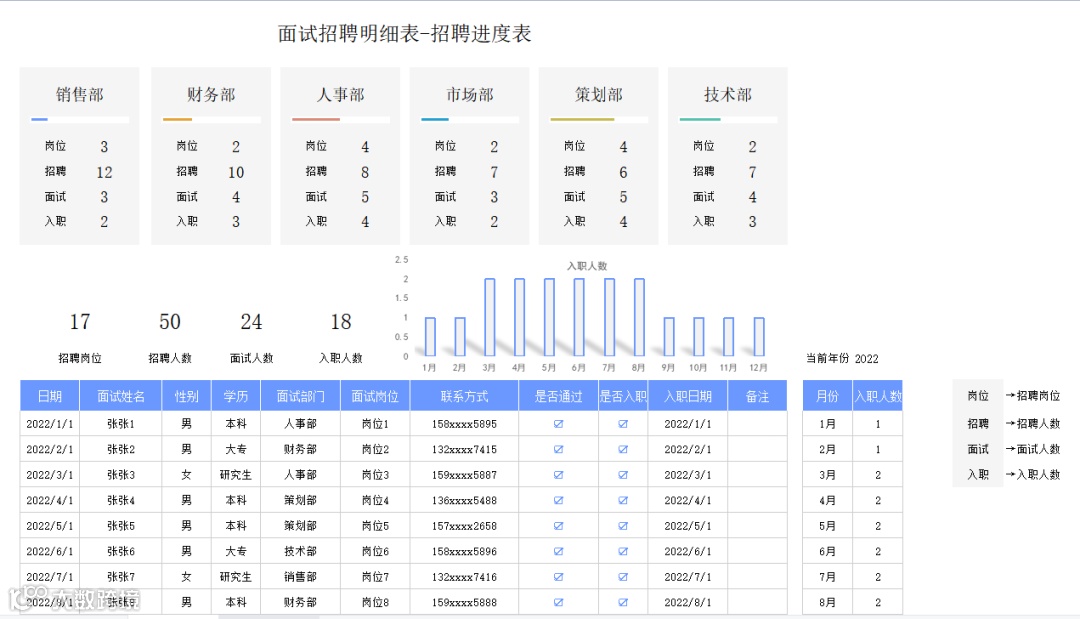This screenshot has width=1080, height=619.
Task: Click the blue progress bar under 销售部
Action: tap(39, 120)
